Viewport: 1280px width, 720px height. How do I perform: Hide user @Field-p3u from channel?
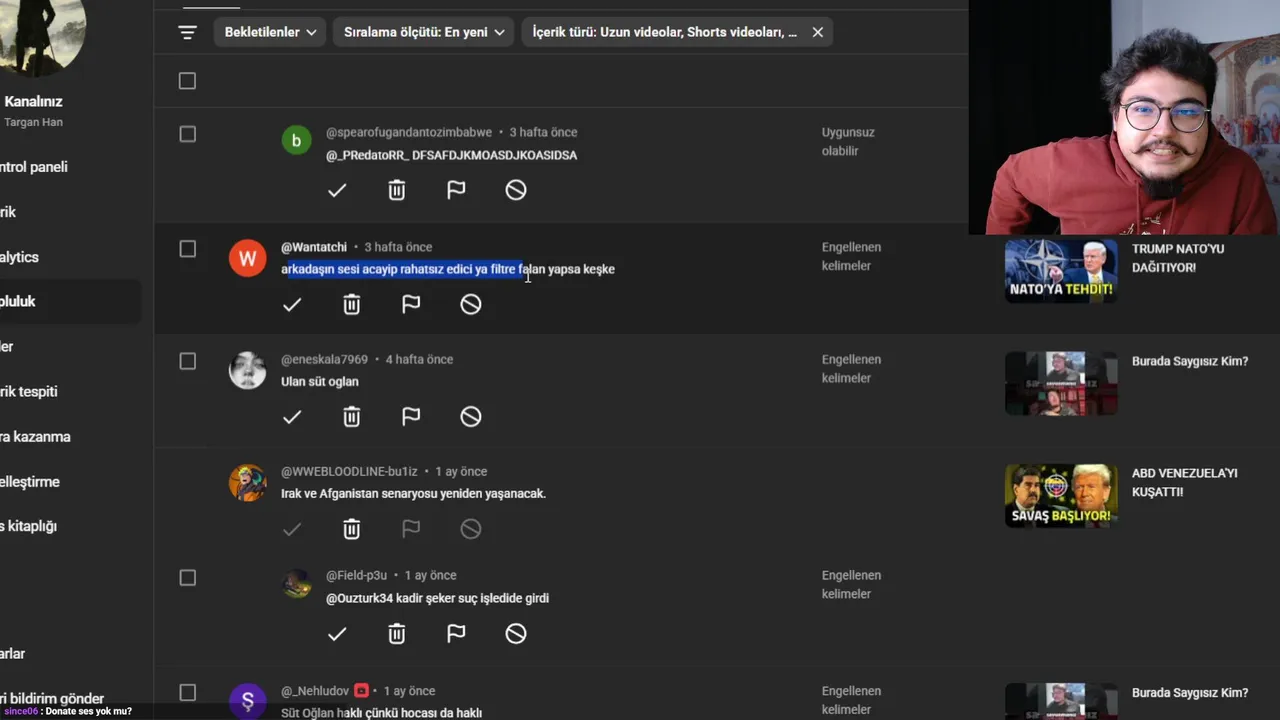(x=516, y=633)
